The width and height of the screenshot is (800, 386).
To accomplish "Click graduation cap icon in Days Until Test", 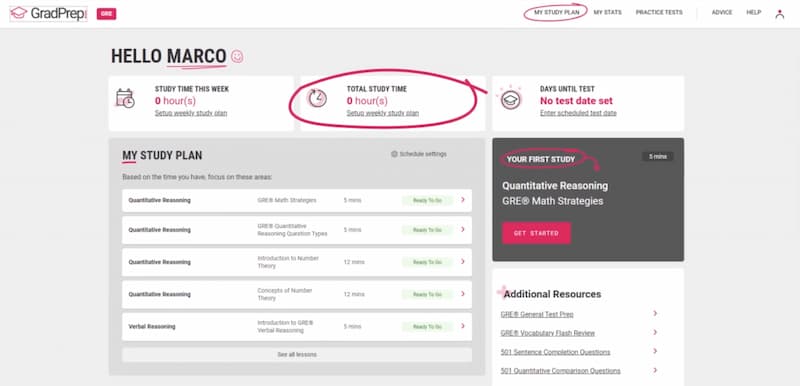I will pyautogui.click(x=510, y=98).
